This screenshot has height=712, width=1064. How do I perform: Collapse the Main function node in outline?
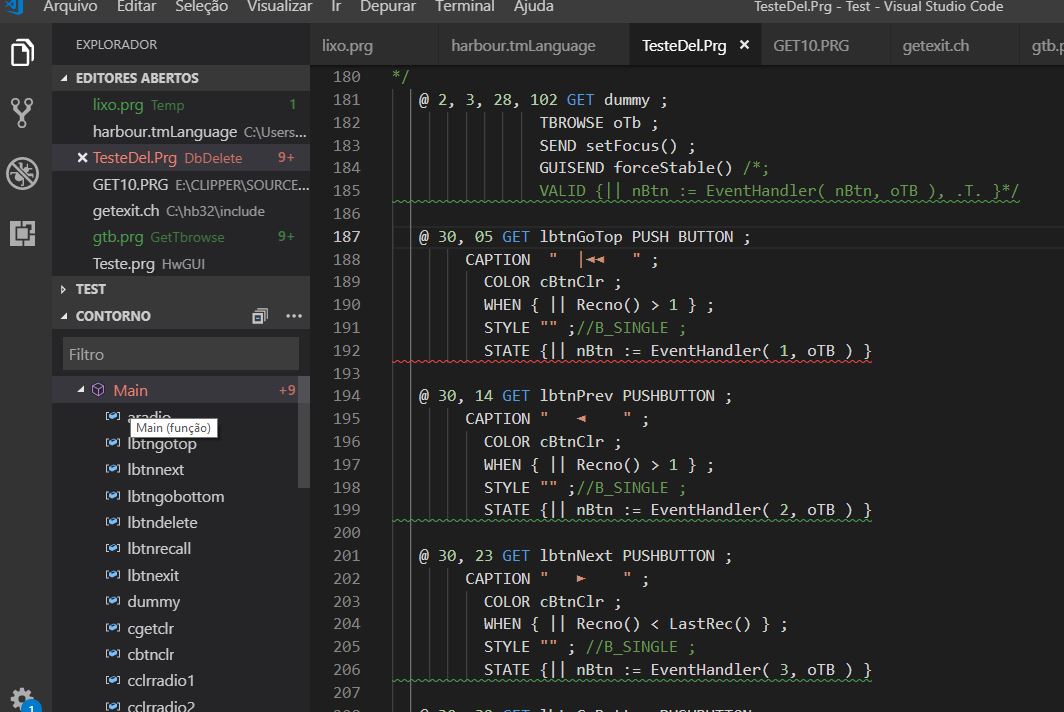(82, 390)
